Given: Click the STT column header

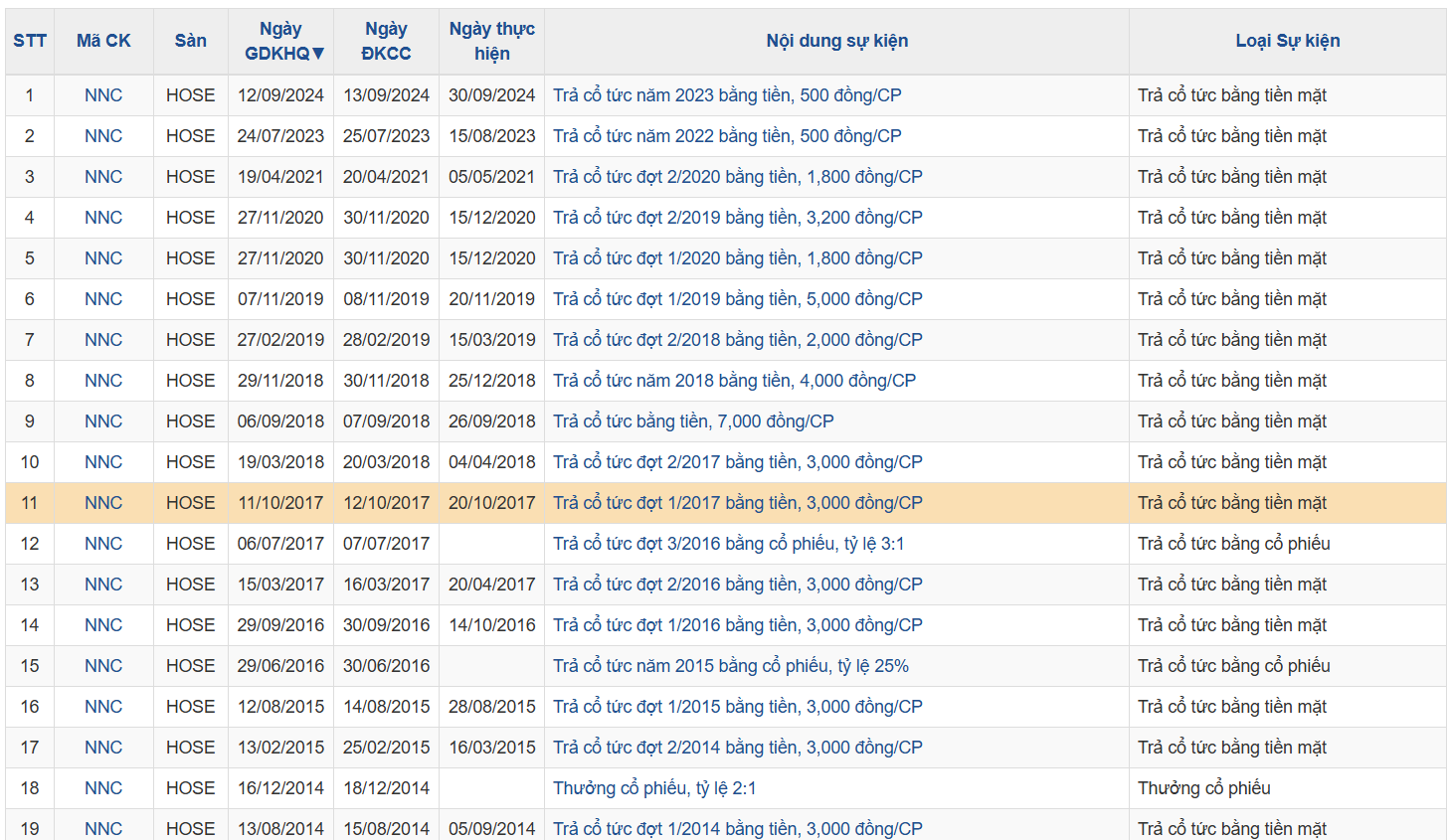Looking at the screenshot, I should pyautogui.click(x=30, y=41).
